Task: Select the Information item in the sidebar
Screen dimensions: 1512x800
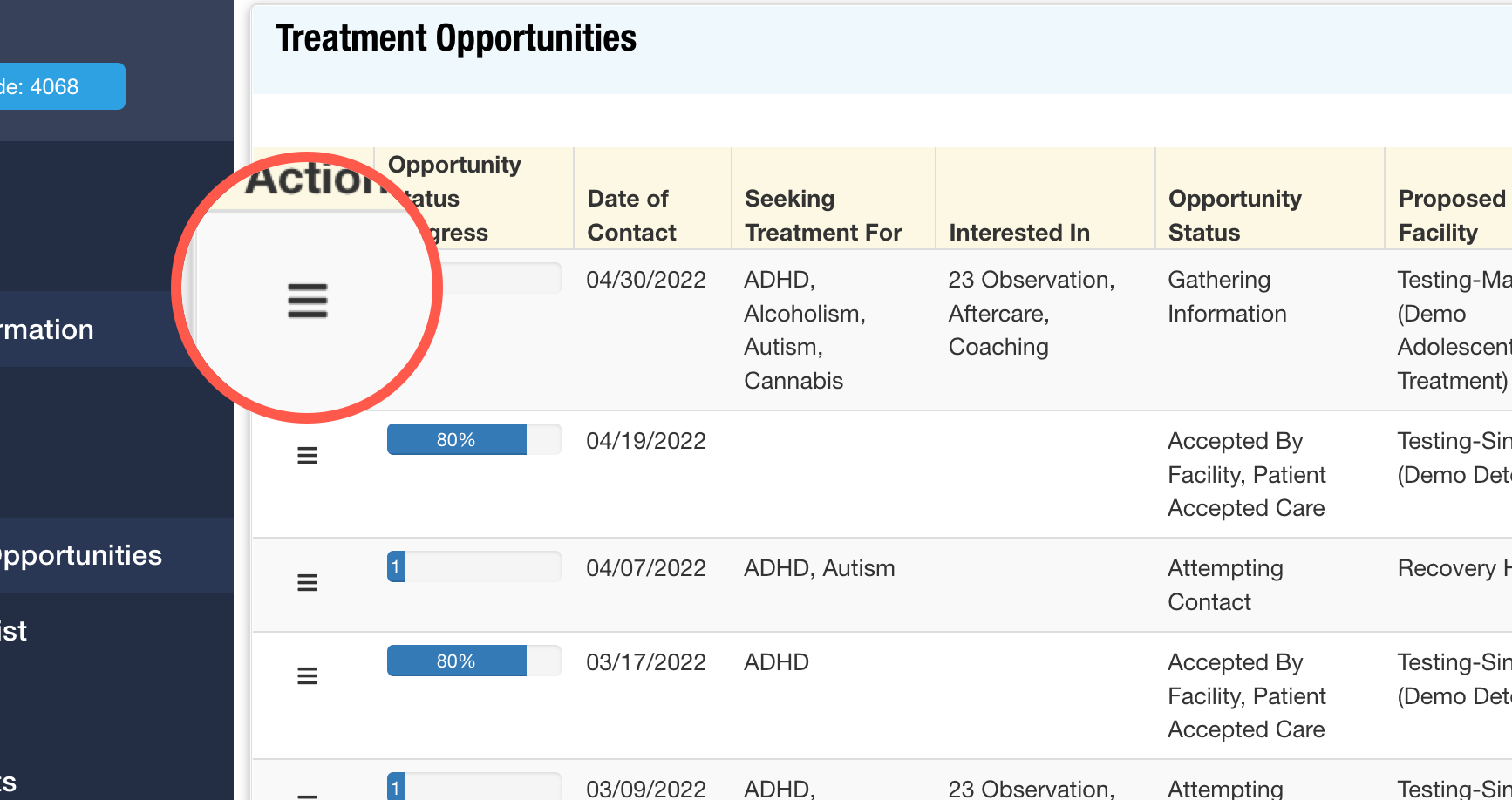Action: point(47,329)
